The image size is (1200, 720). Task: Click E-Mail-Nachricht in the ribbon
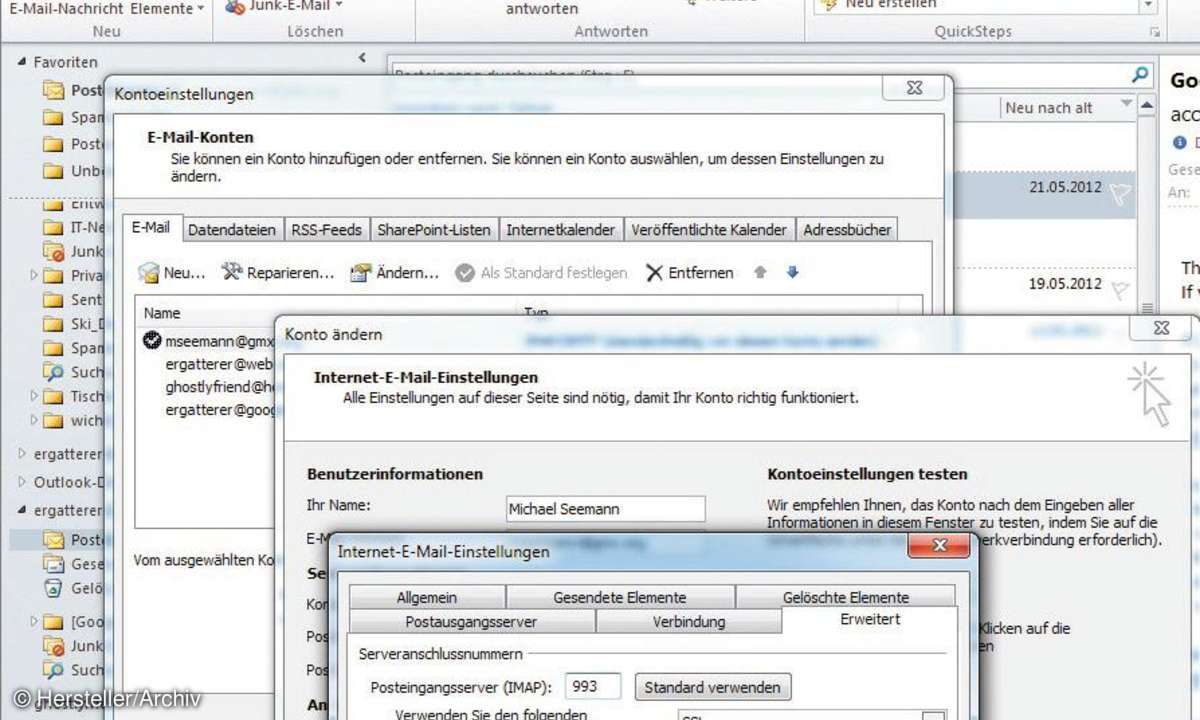point(66,8)
